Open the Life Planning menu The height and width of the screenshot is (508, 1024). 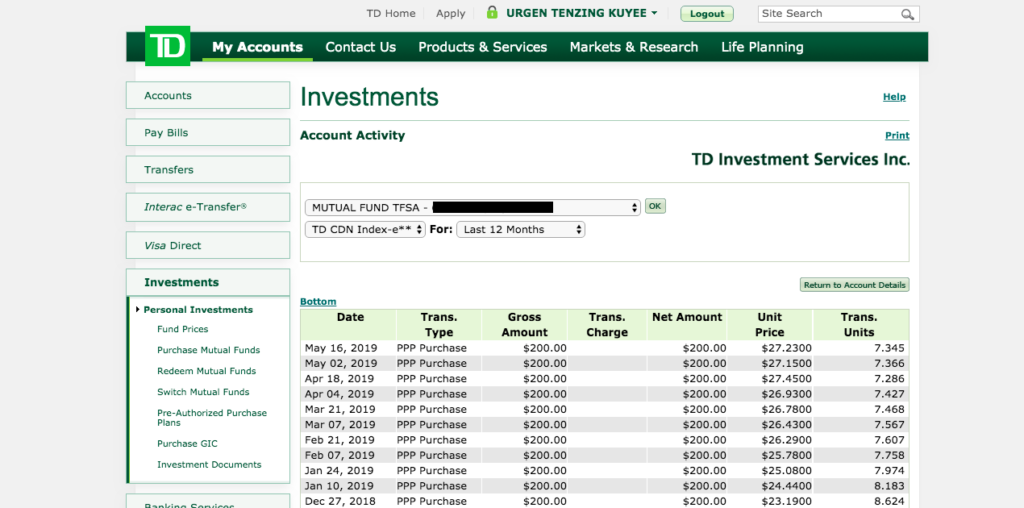(x=762, y=47)
